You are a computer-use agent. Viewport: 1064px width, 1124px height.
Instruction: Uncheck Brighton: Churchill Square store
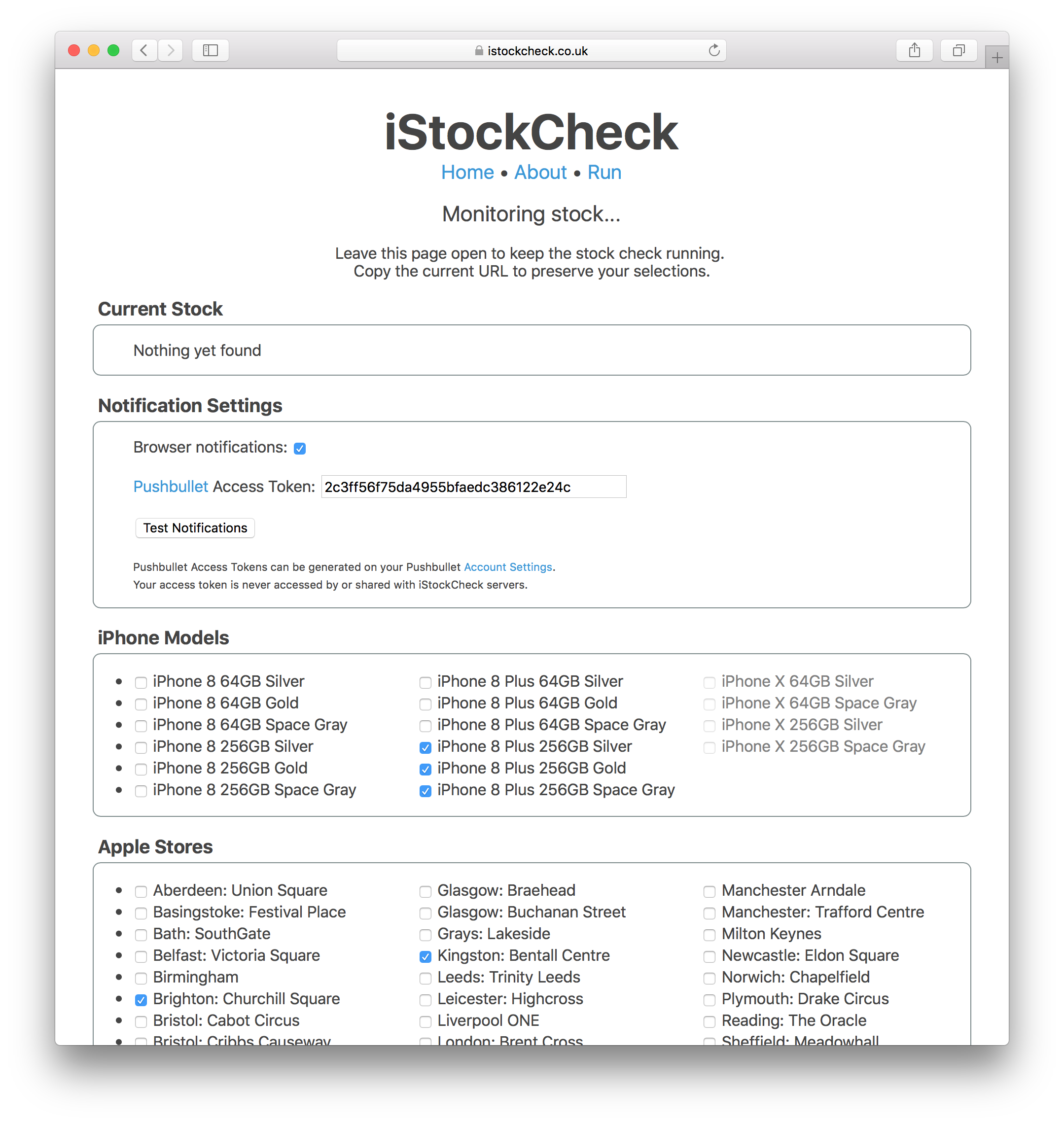[141, 1000]
